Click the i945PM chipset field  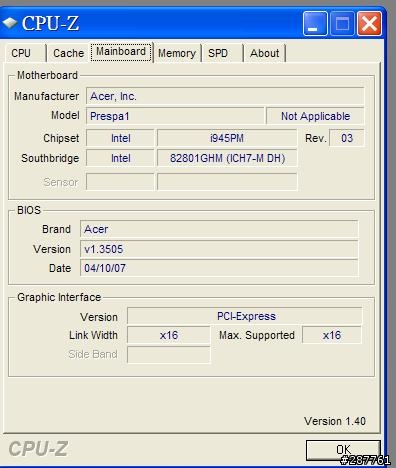coord(227,138)
